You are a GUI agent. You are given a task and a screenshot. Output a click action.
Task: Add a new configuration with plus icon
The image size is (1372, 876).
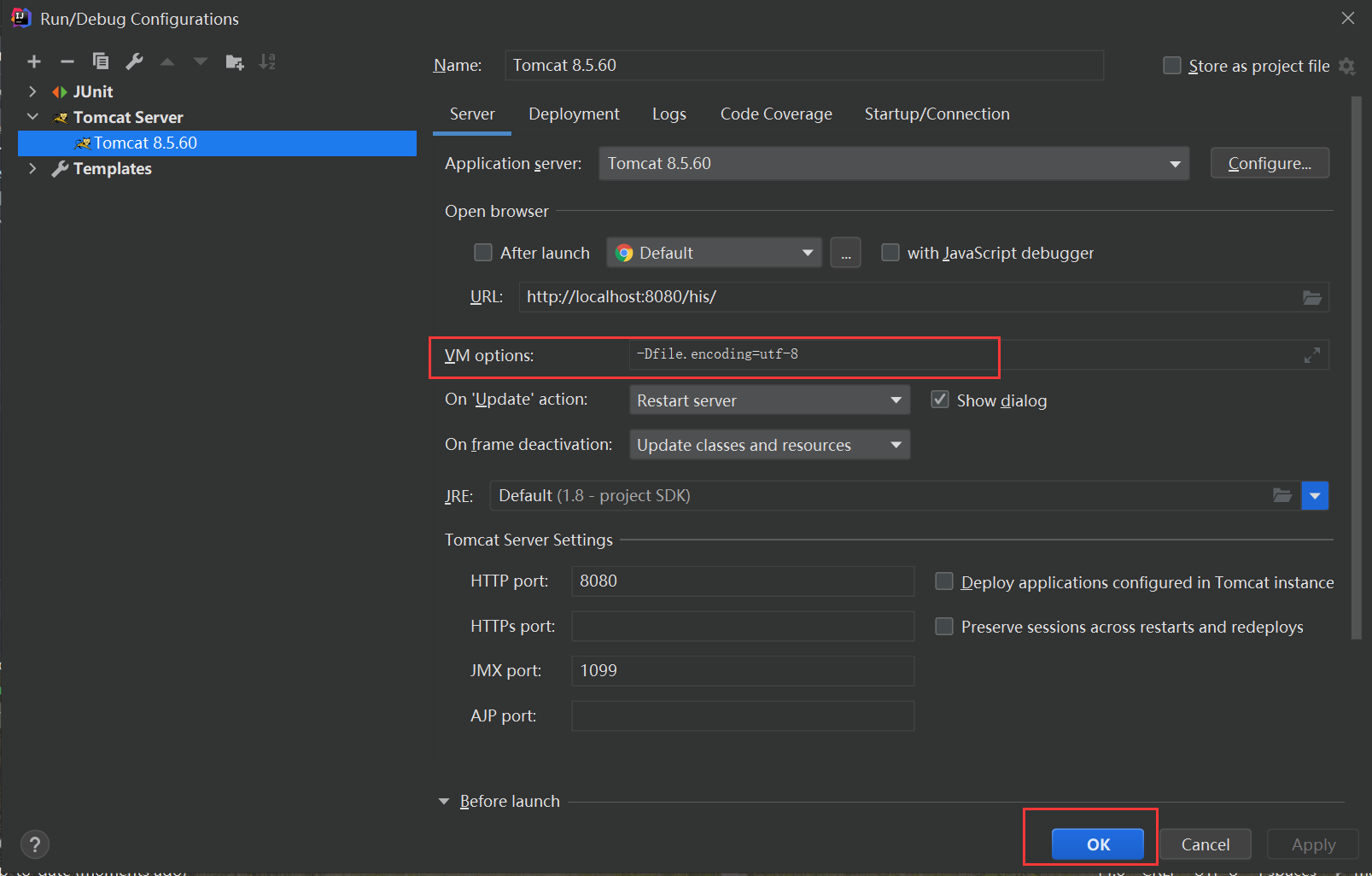[34, 61]
